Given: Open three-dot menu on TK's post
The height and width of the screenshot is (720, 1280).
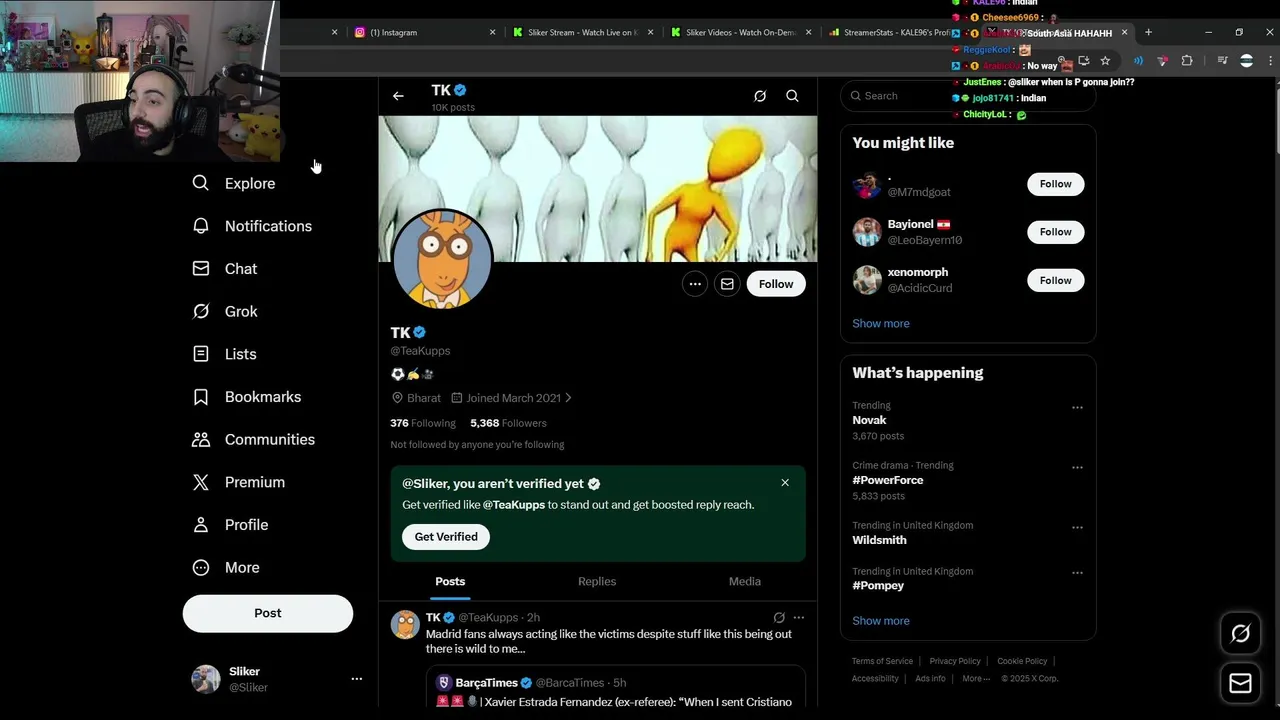Looking at the screenshot, I should point(798,618).
